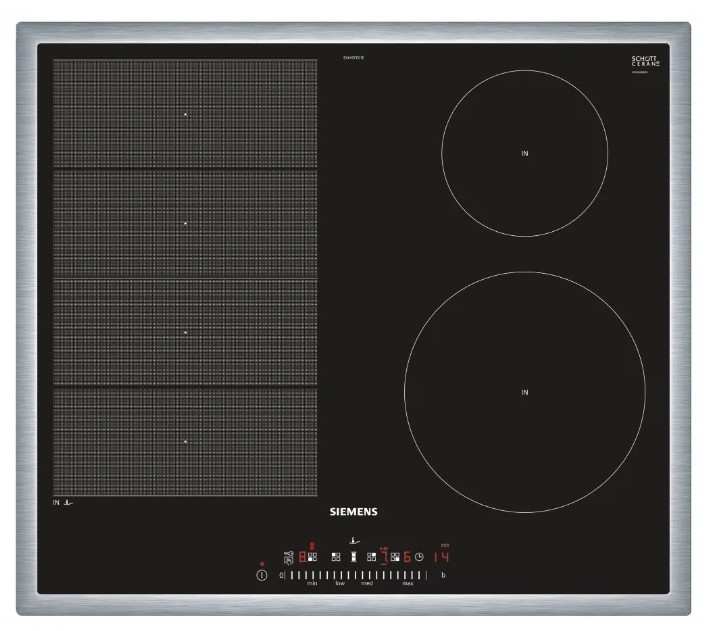Viewport: 710px width, 631px height.
Task: Tap the third flex zone segment dot
Action: 185,332
